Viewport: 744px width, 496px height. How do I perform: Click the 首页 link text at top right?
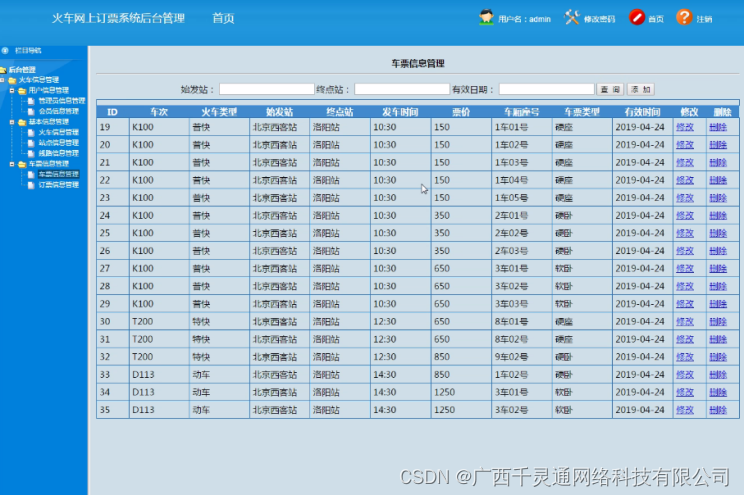656,19
